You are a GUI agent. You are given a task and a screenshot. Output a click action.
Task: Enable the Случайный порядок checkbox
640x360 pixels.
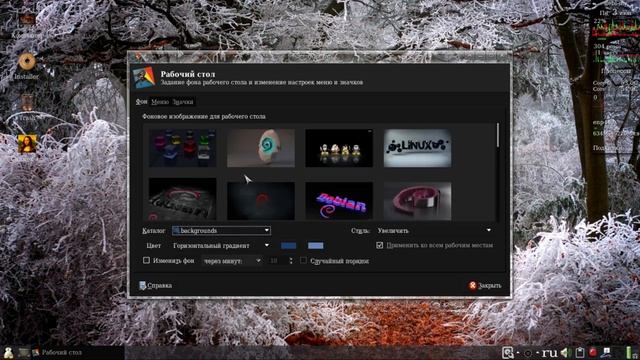click(x=303, y=260)
